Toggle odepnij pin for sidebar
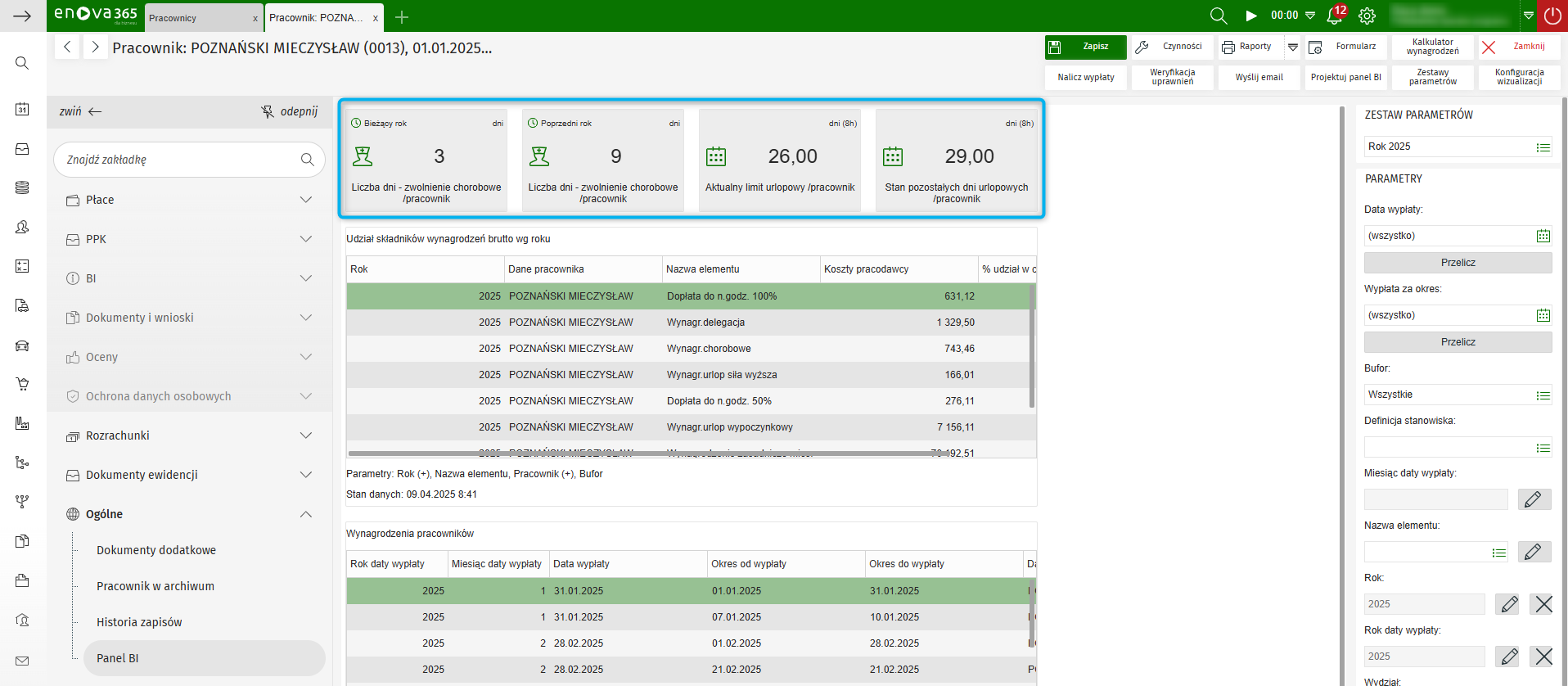The height and width of the screenshot is (686, 1568). (x=289, y=111)
